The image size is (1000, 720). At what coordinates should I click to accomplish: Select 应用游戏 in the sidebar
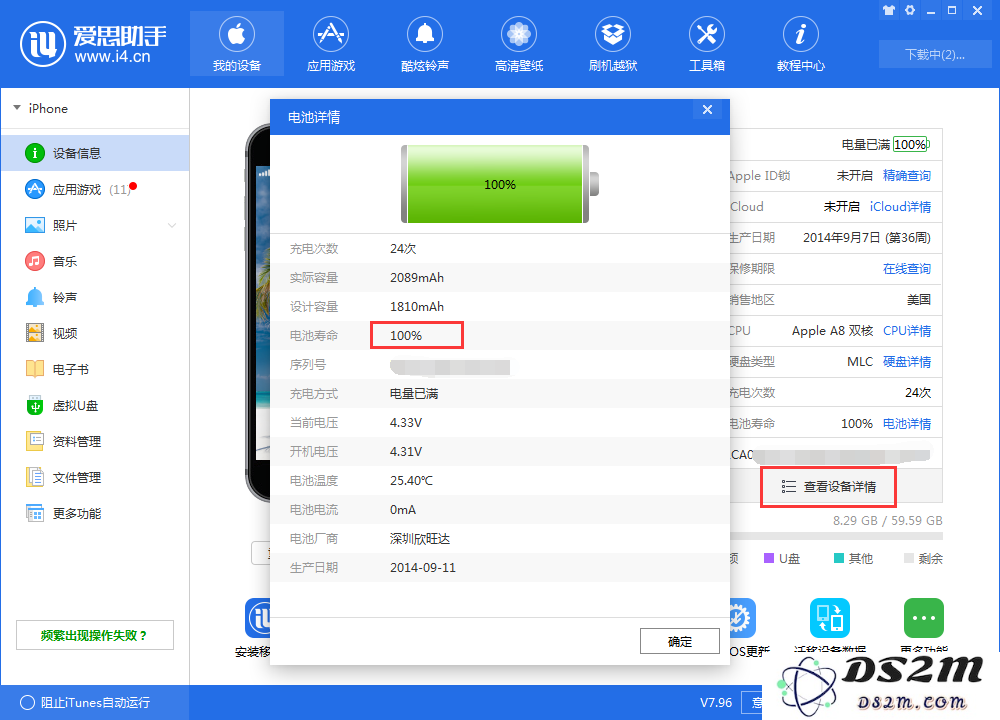pos(95,189)
